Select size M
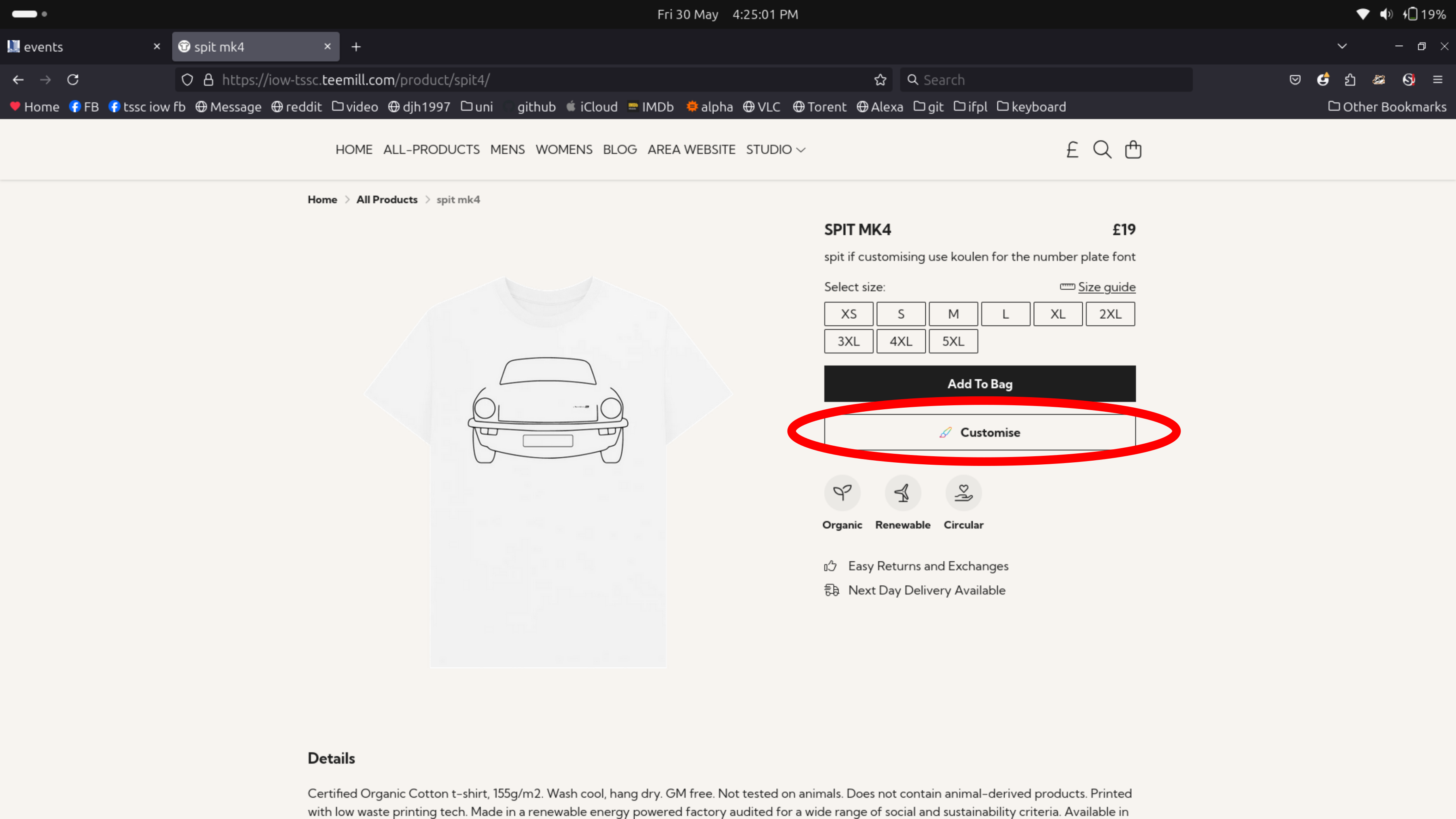1456x819 pixels. (x=953, y=314)
